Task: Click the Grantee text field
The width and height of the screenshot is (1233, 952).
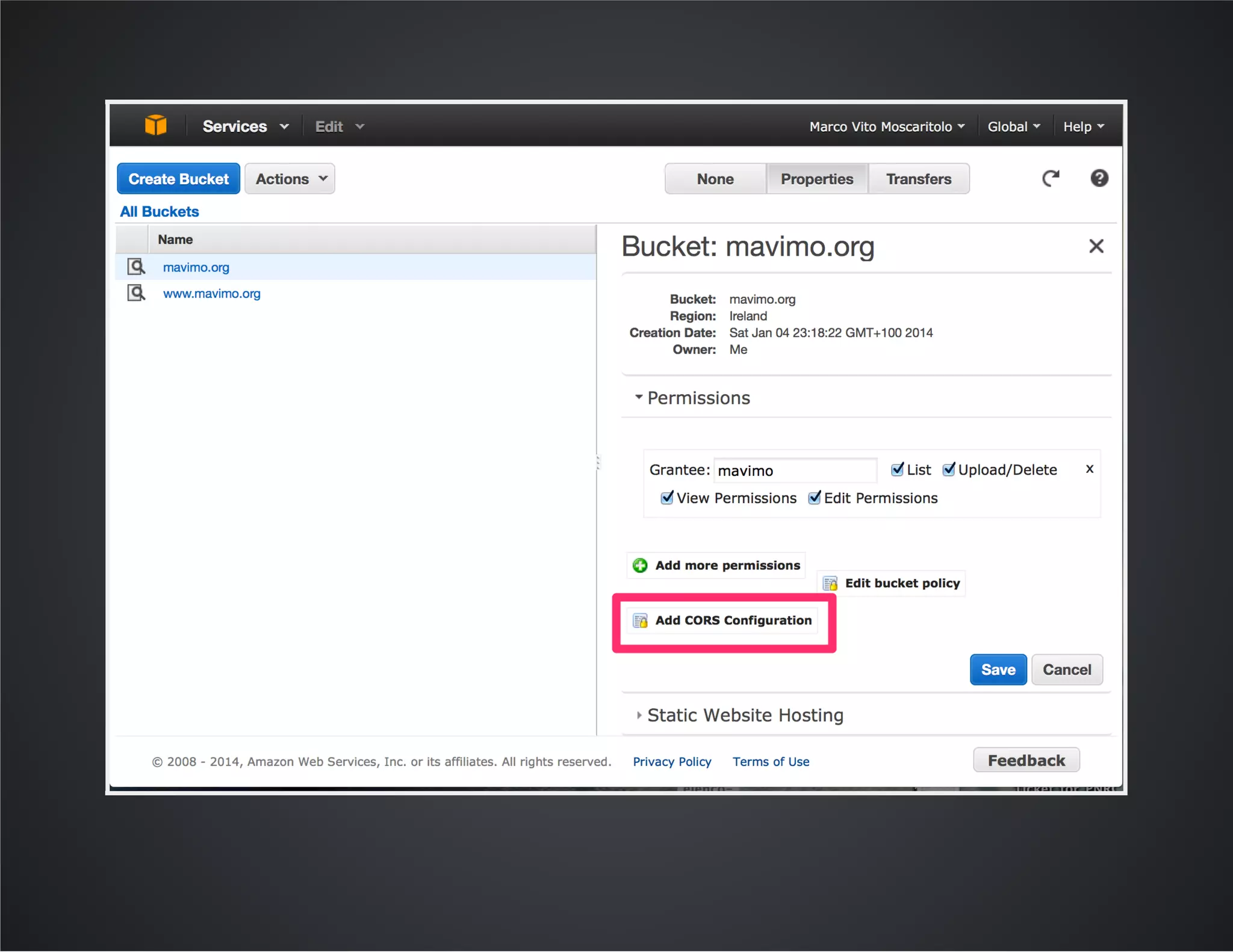Action: [794, 471]
